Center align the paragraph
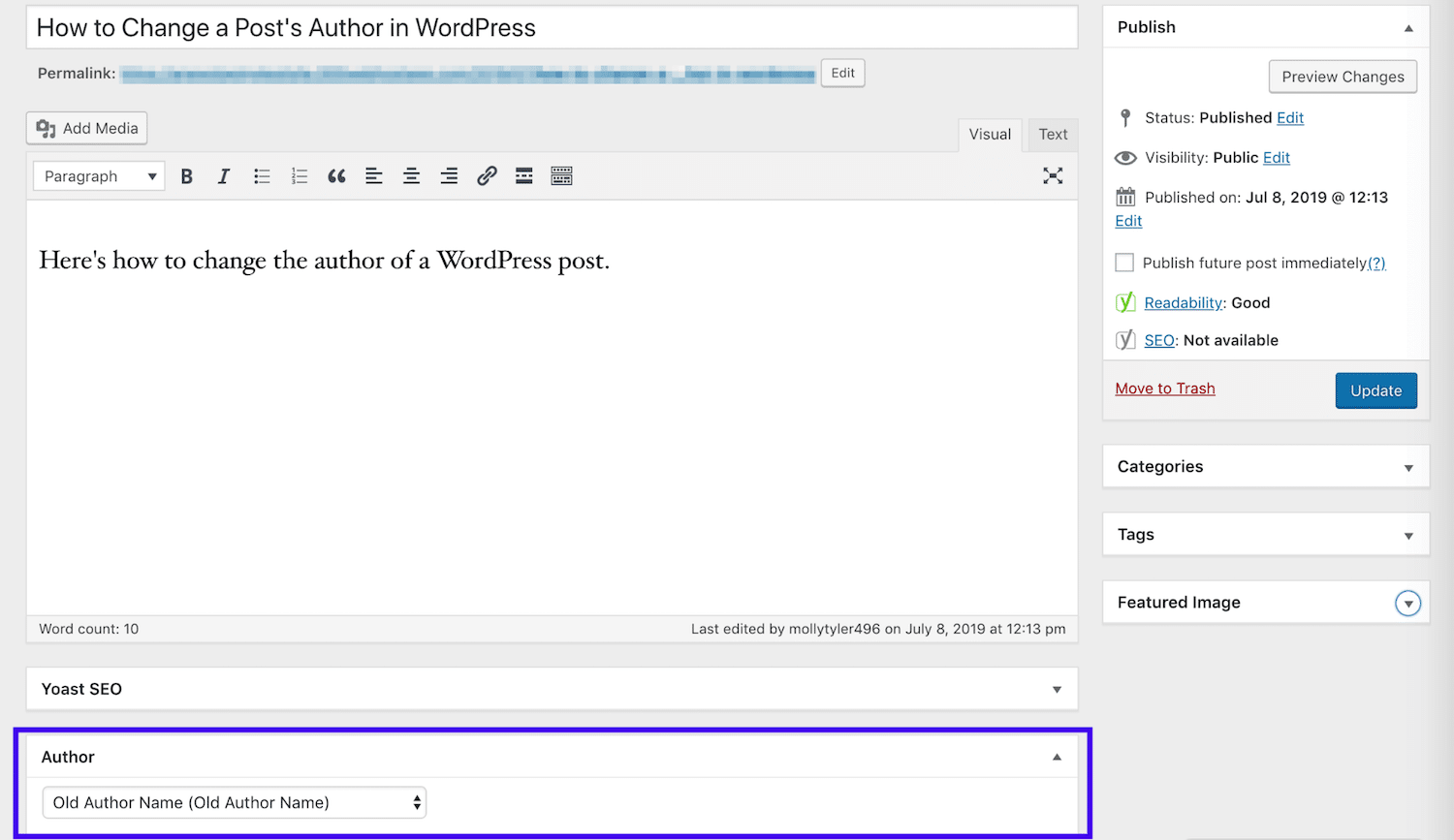 411,175
